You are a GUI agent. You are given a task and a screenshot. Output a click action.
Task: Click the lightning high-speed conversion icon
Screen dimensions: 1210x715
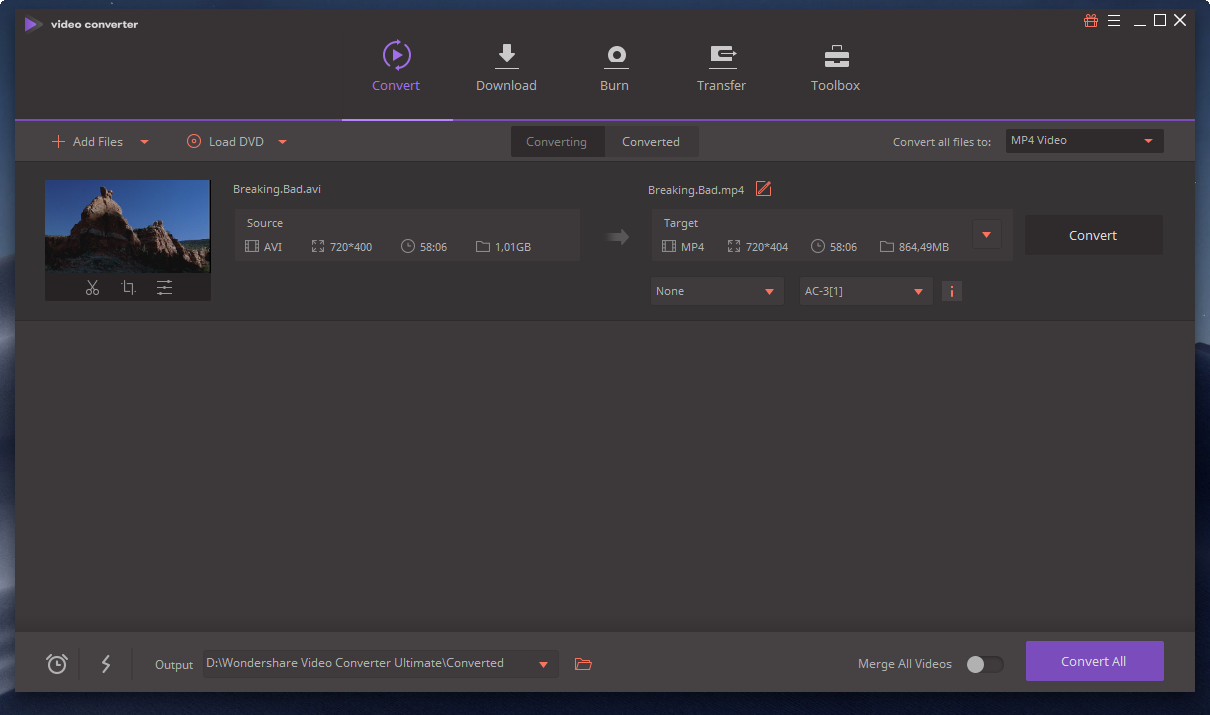tap(106, 663)
